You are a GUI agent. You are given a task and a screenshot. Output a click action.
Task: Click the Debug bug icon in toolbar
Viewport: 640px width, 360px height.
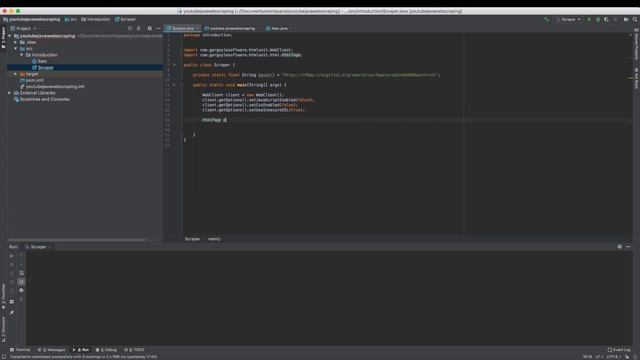pos(598,20)
